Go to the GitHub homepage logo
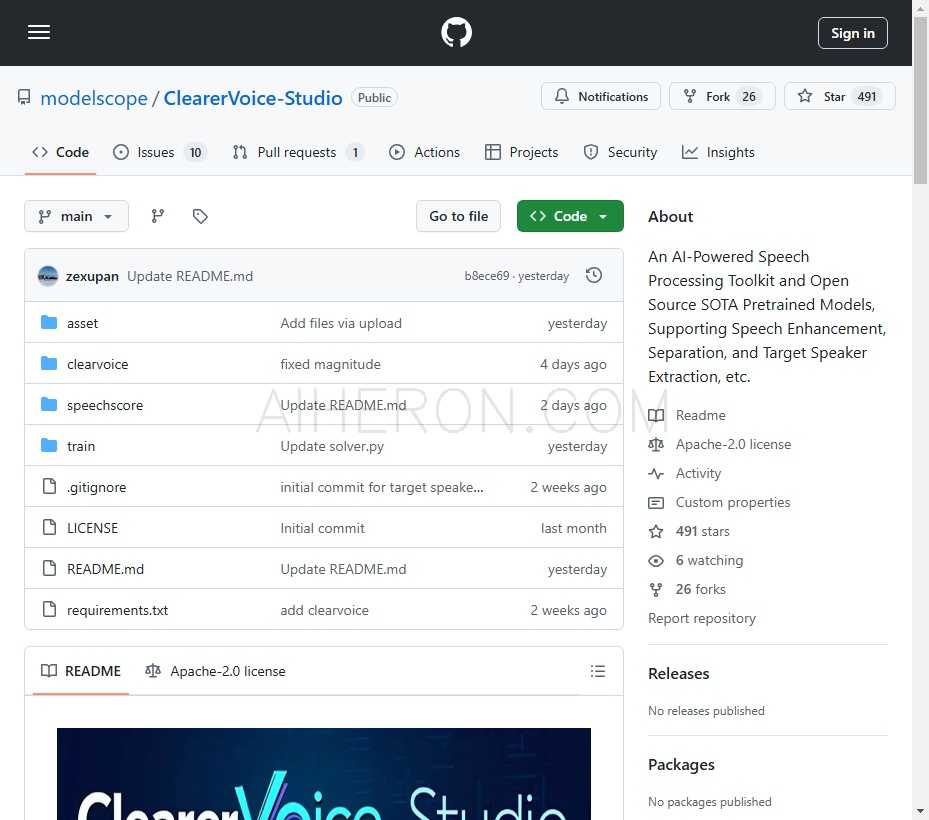This screenshot has height=820, width=929. click(x=456, y=32)
